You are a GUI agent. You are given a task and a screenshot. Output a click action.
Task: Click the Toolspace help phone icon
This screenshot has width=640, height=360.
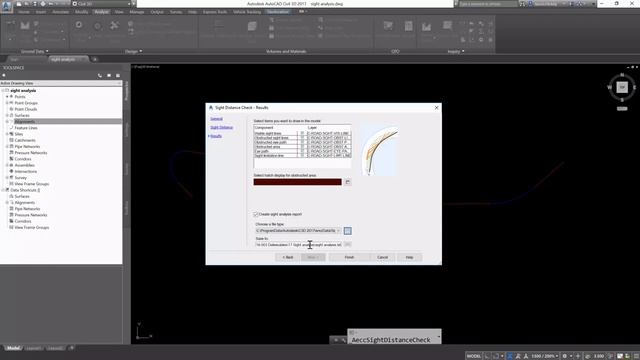[100, 76]
